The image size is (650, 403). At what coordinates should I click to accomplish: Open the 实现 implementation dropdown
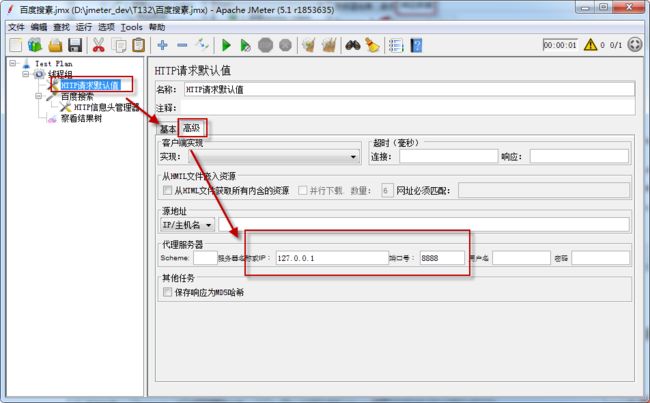260,156
